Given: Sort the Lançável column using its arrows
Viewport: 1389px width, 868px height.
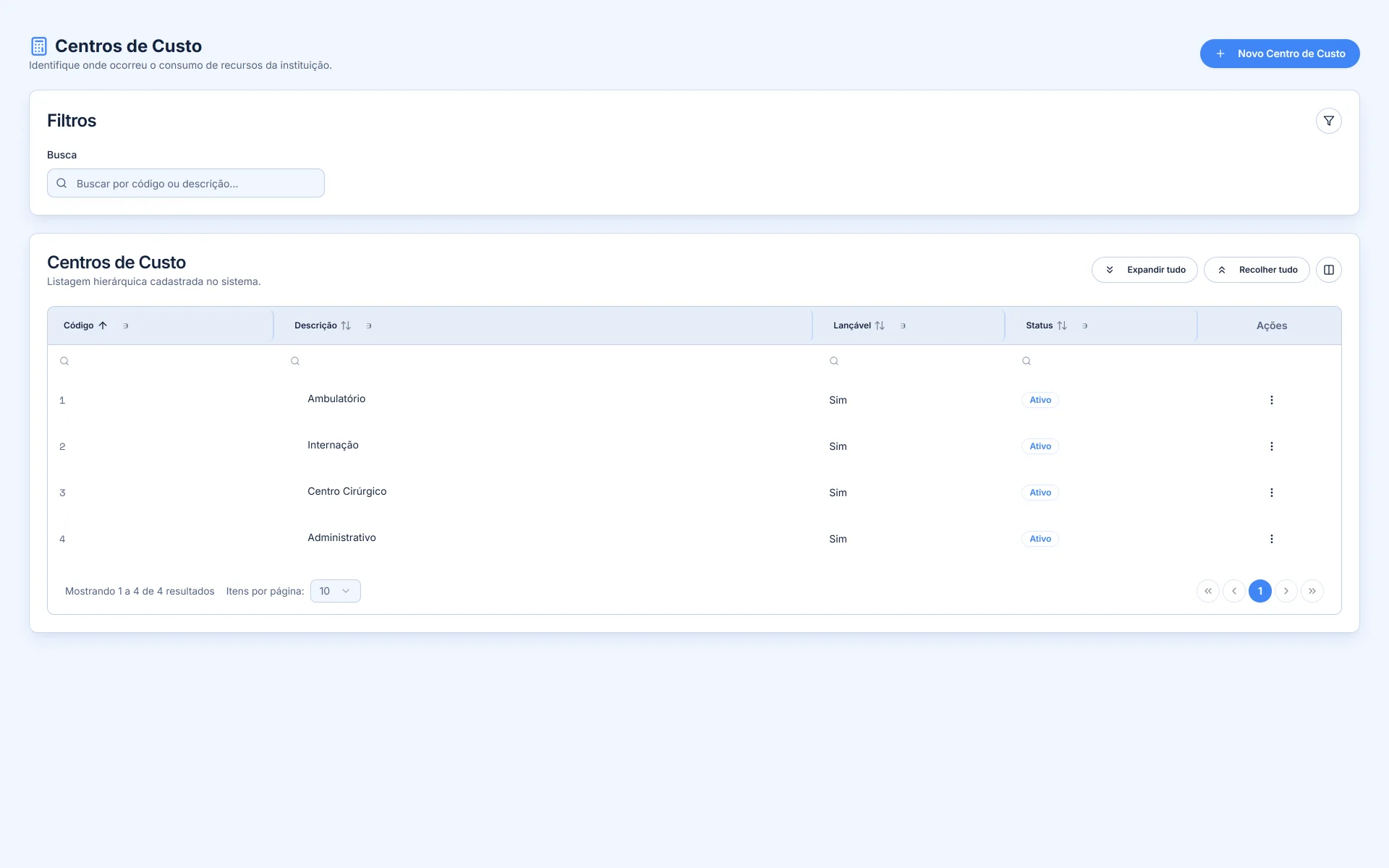Looking at the screenshot, I should (880, 325).
